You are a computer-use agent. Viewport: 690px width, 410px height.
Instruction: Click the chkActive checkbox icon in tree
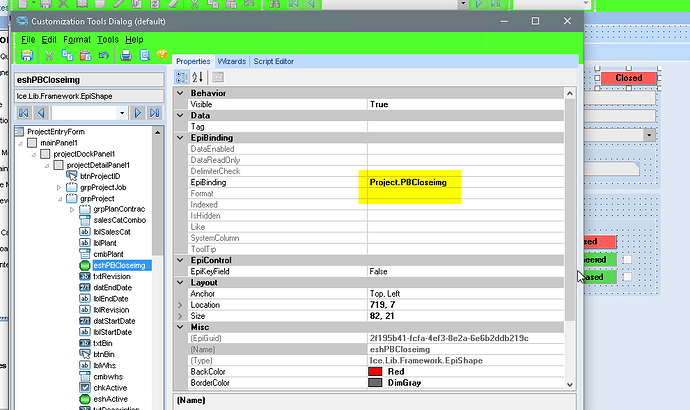point(84,388)
